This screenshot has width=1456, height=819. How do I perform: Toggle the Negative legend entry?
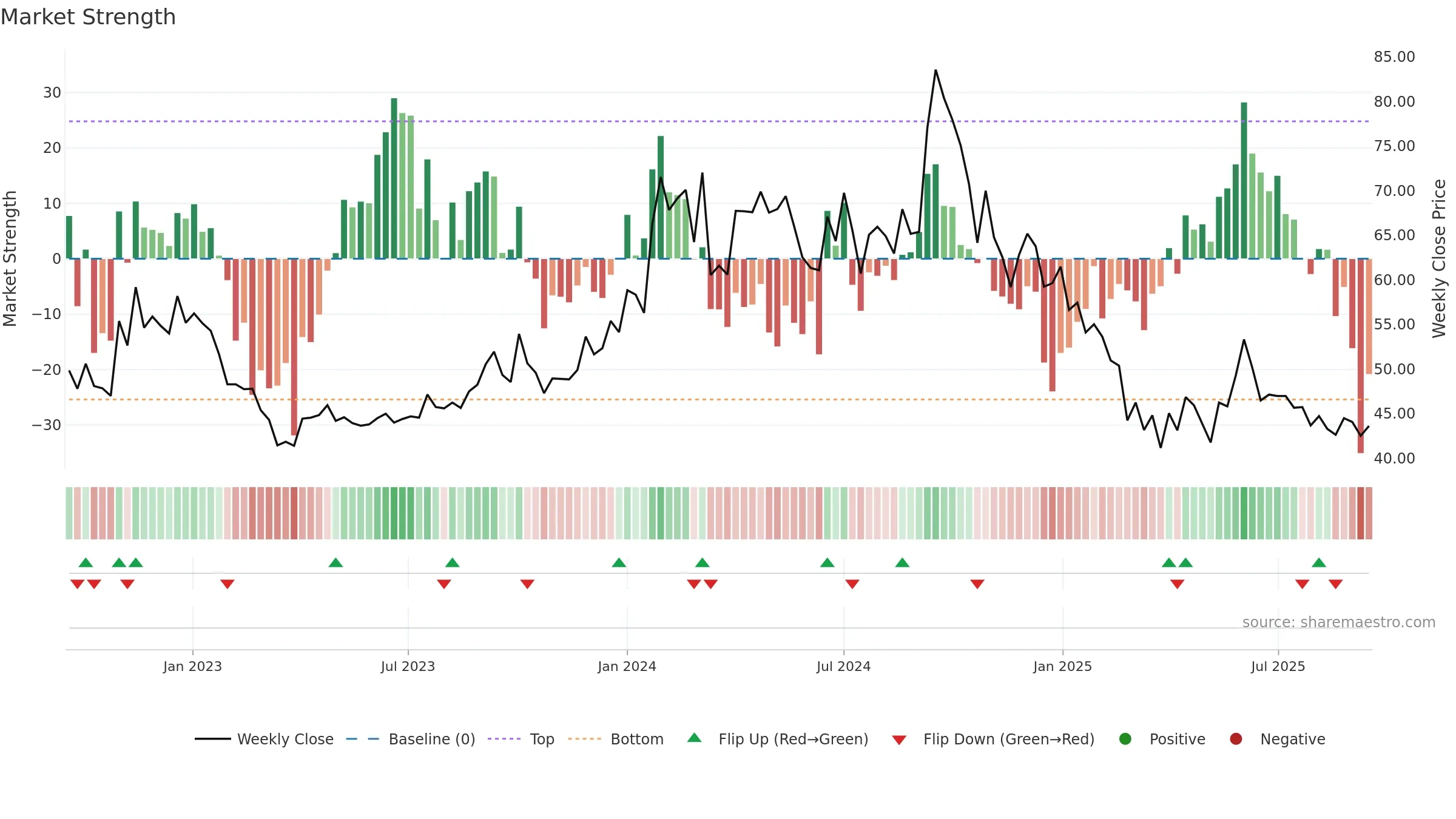(1277, 739)
